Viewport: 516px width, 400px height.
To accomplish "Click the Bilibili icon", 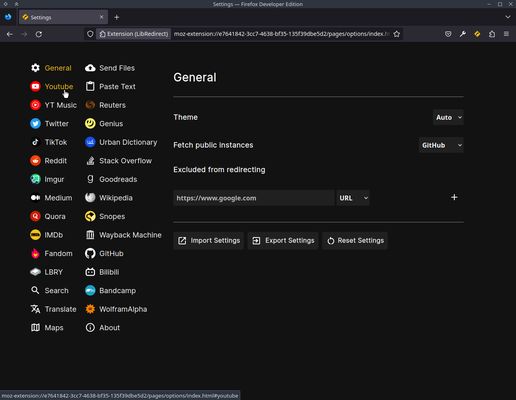I will (90, 272).
